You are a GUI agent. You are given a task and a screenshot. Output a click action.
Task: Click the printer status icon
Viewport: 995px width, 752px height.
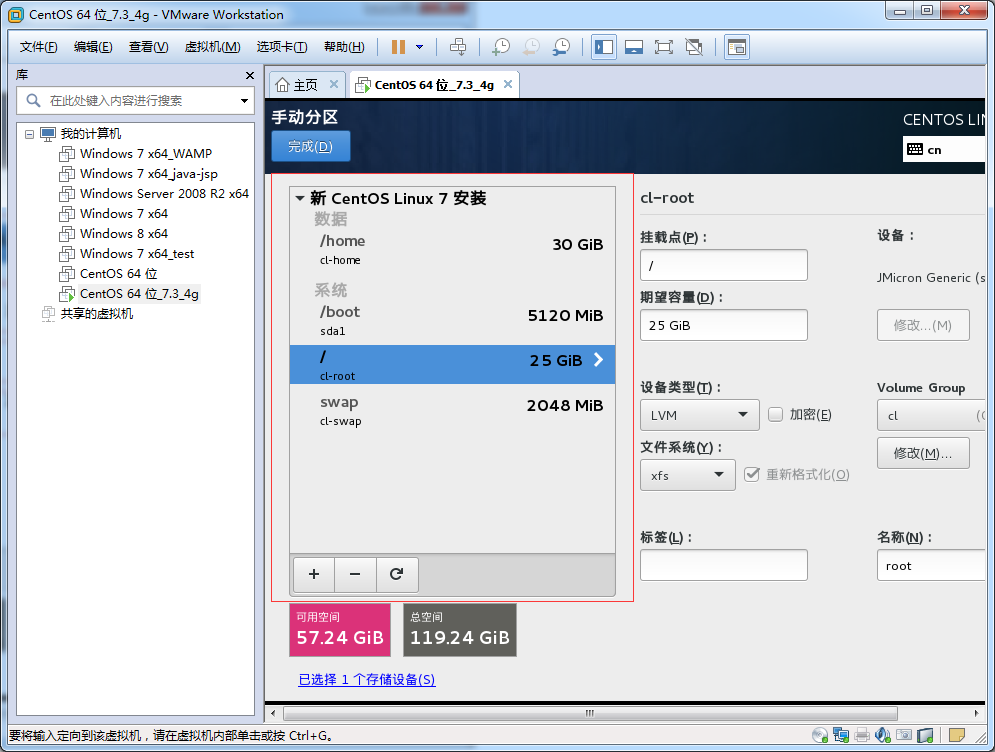[x=862, y=735]
